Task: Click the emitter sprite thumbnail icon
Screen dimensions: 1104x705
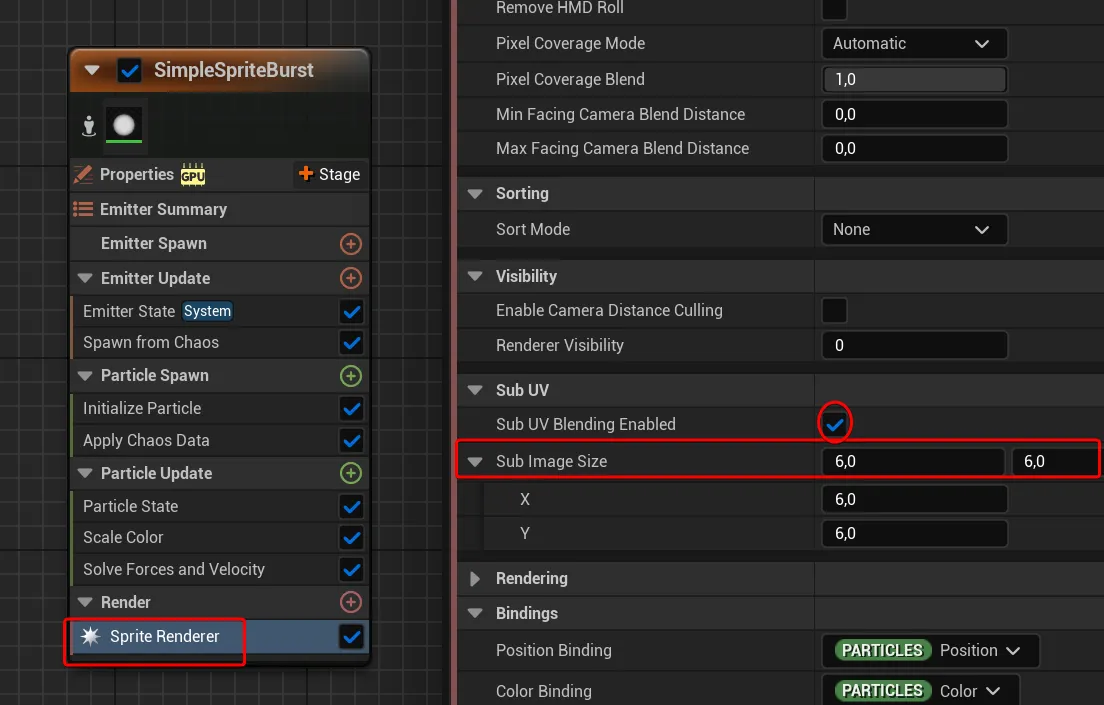Action: tap(124, 125)
